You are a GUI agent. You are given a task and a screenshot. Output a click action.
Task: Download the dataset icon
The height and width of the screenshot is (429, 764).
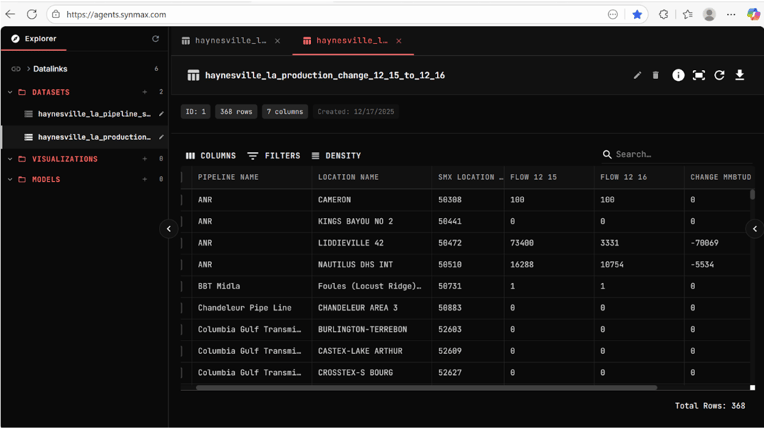pyautogui.click(x=740, y=75)
